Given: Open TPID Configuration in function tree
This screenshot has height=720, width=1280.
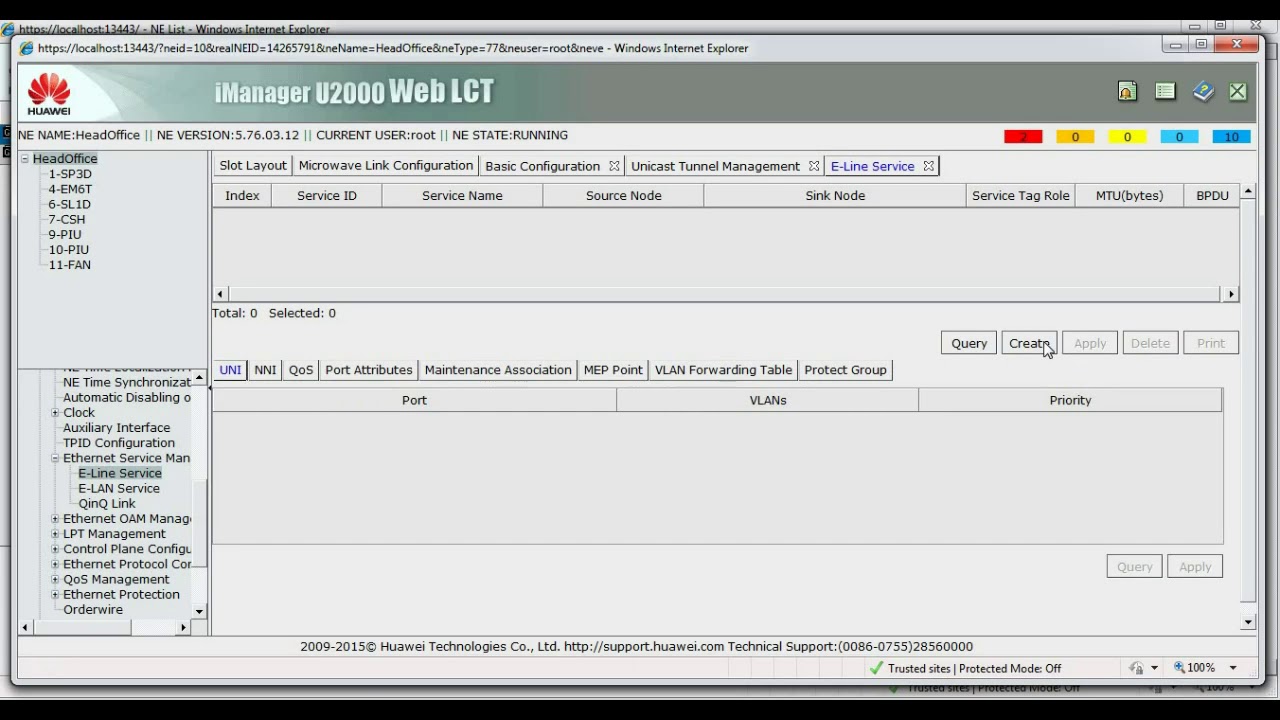Looking at the screenshot, I should (x=119, y=443).
